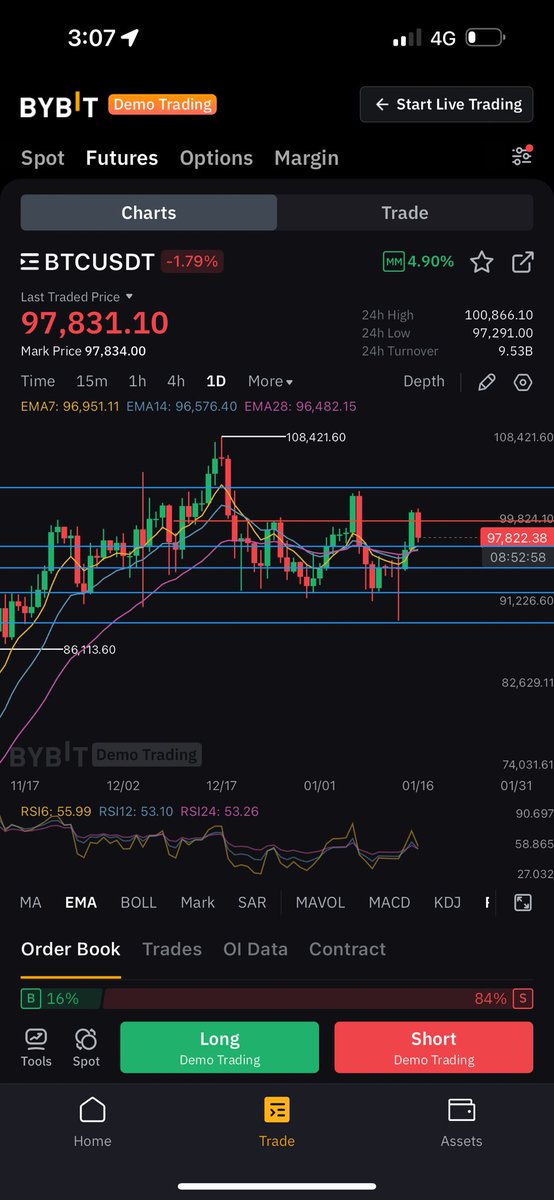Switch to the Futures tab
Viewport: 554px width, 1200px height.
click(x=122, y=158)
